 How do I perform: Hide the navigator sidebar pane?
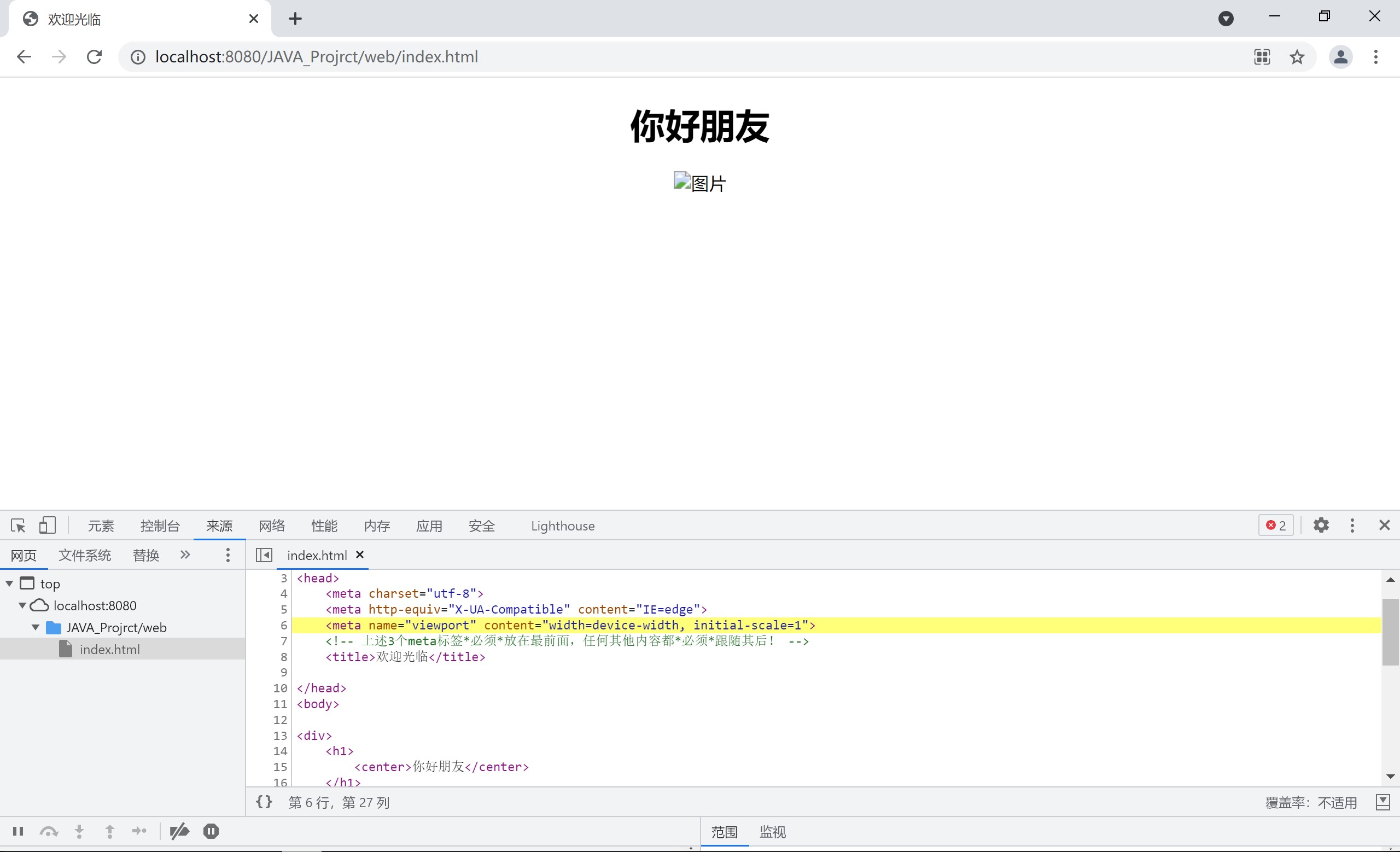264,555
